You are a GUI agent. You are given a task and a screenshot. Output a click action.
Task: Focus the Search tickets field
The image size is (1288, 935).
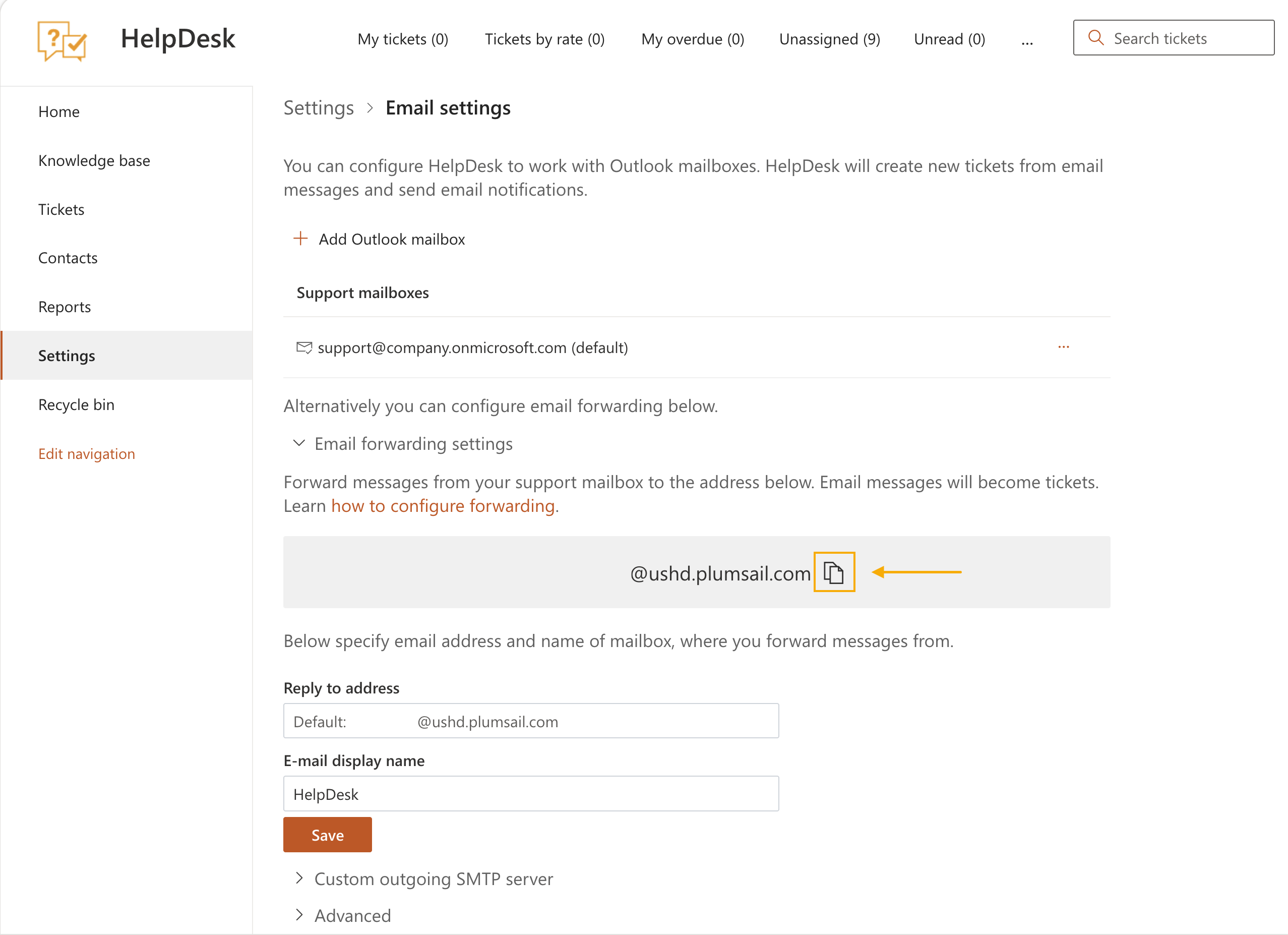[1173, 38]
